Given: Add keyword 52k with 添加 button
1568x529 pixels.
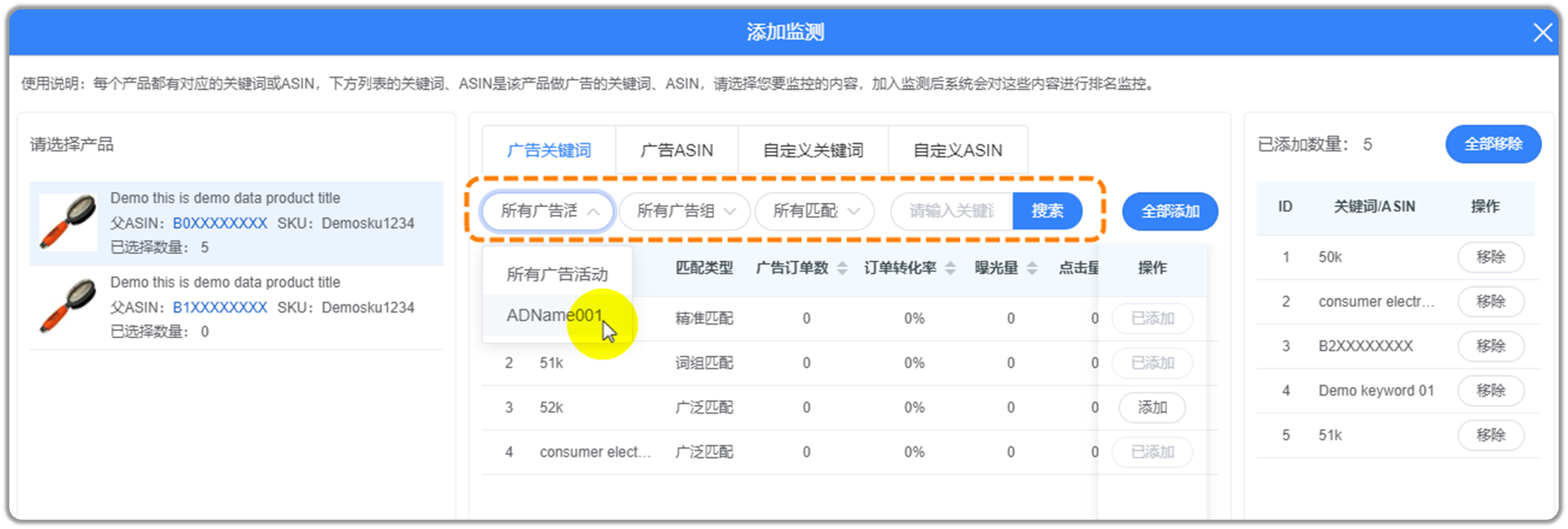Looking at the screenshot, I should pos(1152,408).
